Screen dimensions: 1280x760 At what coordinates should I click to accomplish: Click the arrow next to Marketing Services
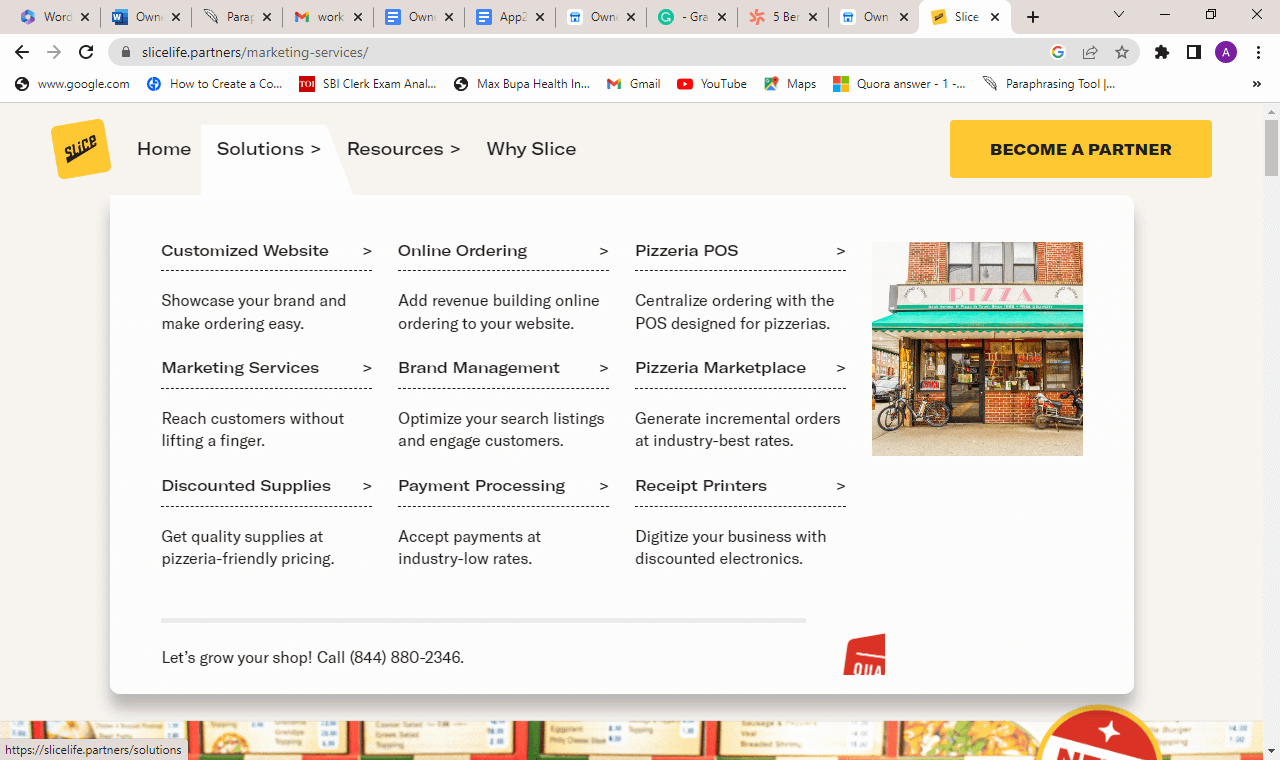click(367, 368)
